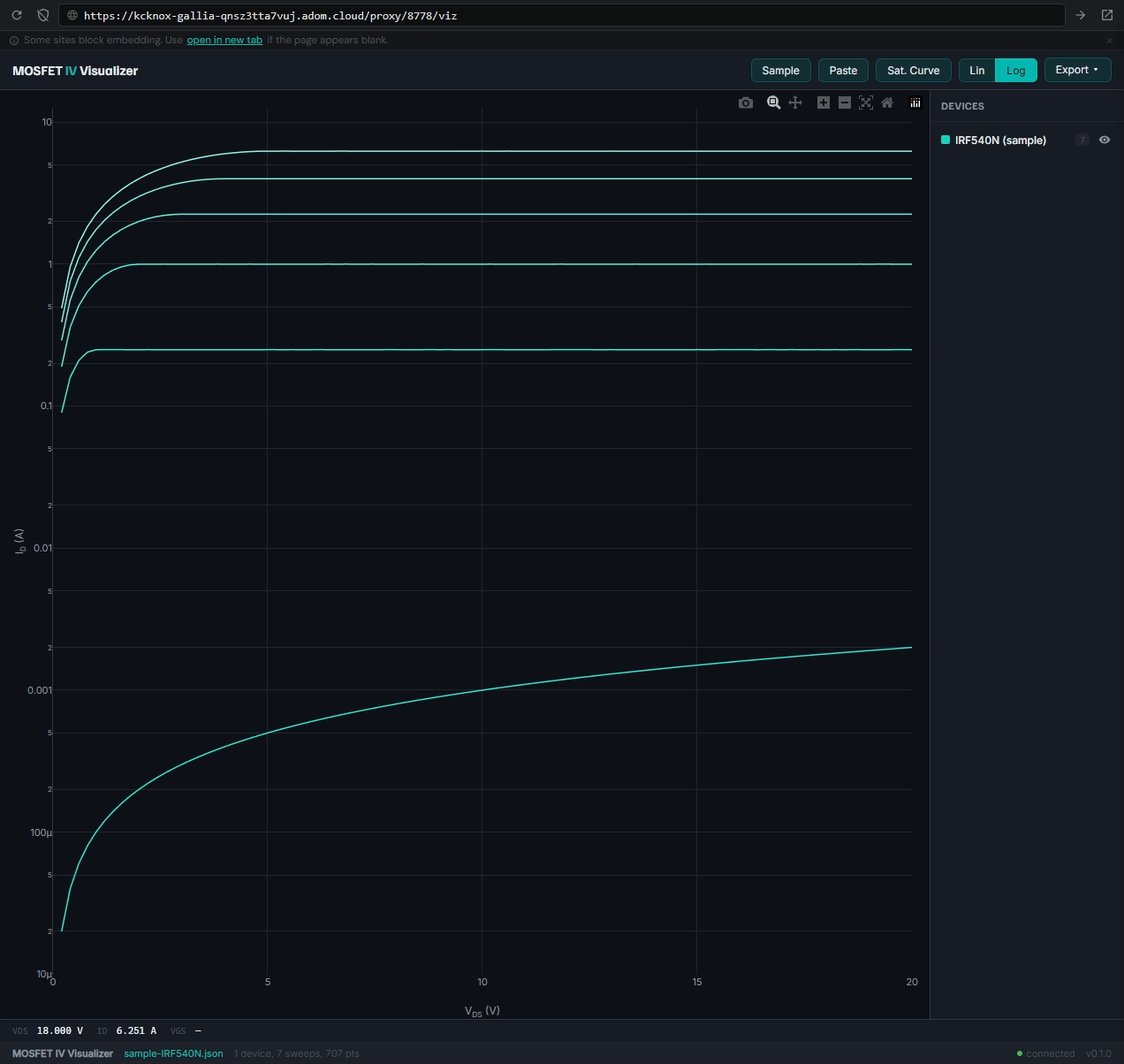
Task: Open page in external window icon
Action: [x=1107, y=15]
